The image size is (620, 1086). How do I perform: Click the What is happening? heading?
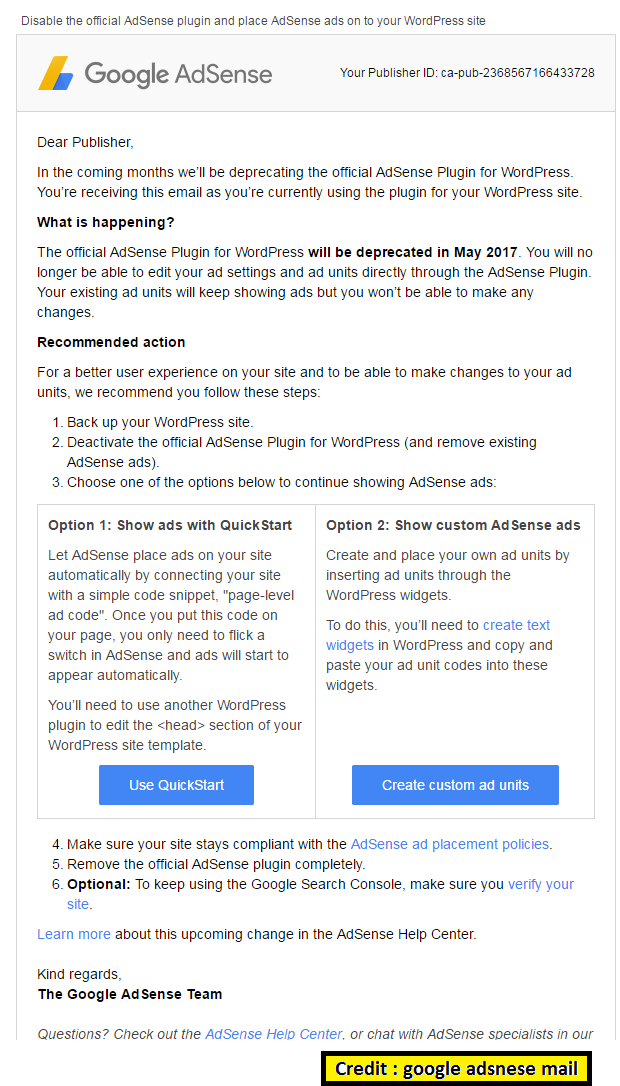pos(105,222)
